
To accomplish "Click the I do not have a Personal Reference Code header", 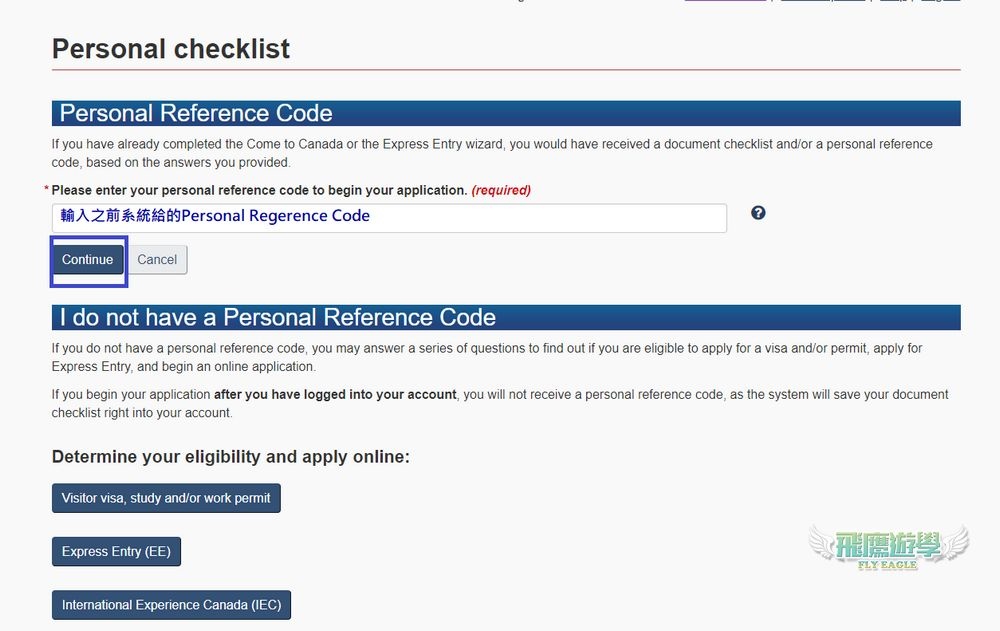I will 506,318.
